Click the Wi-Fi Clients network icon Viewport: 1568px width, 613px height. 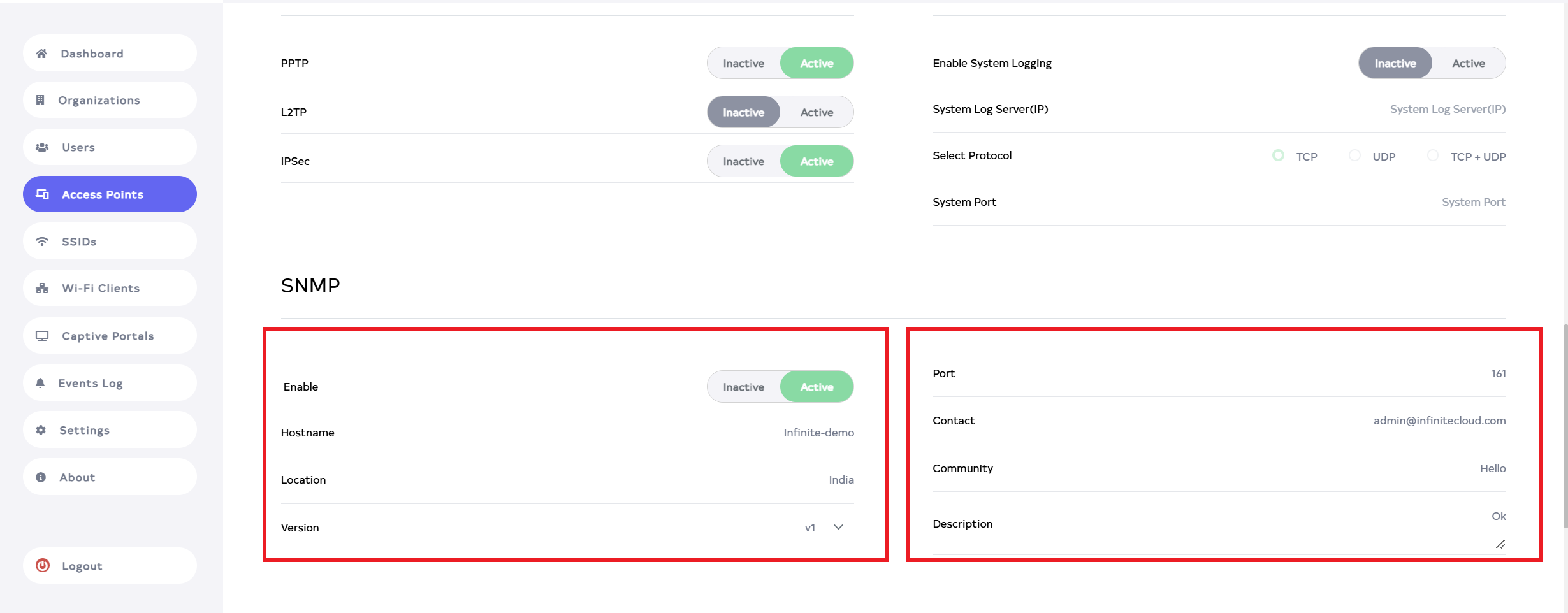[x=42, y=288]
